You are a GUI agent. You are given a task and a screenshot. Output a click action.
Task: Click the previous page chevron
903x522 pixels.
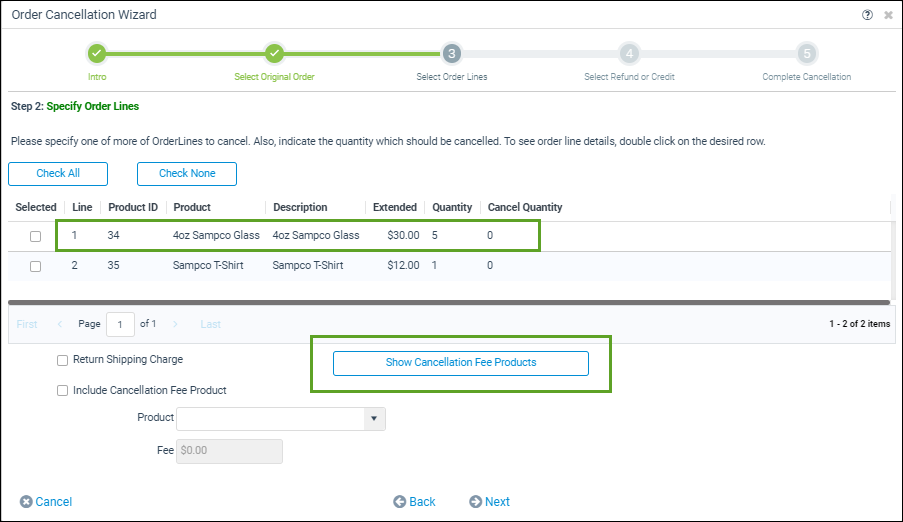[60, 324]
